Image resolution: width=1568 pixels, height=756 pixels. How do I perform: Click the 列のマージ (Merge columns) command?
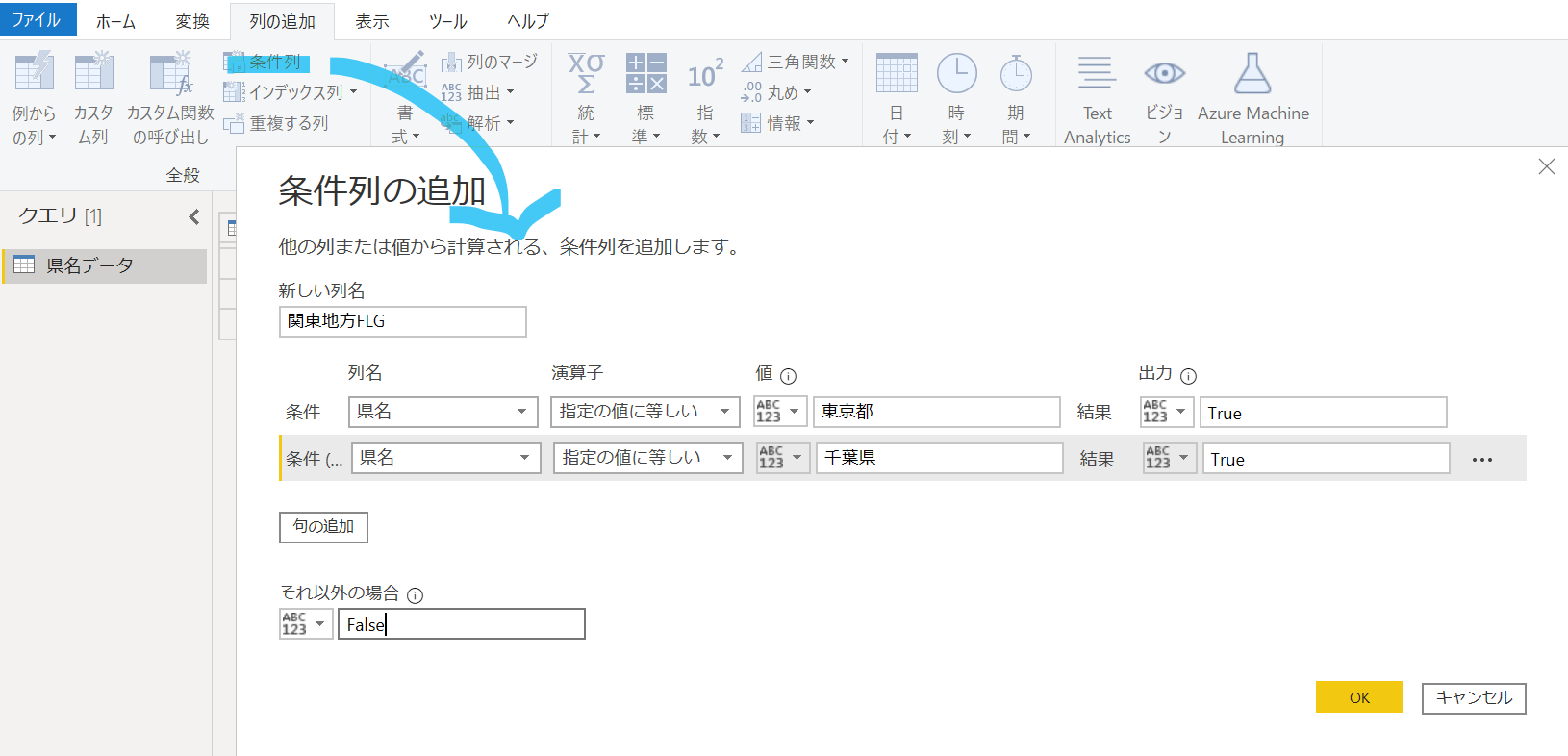pos(490,62)
